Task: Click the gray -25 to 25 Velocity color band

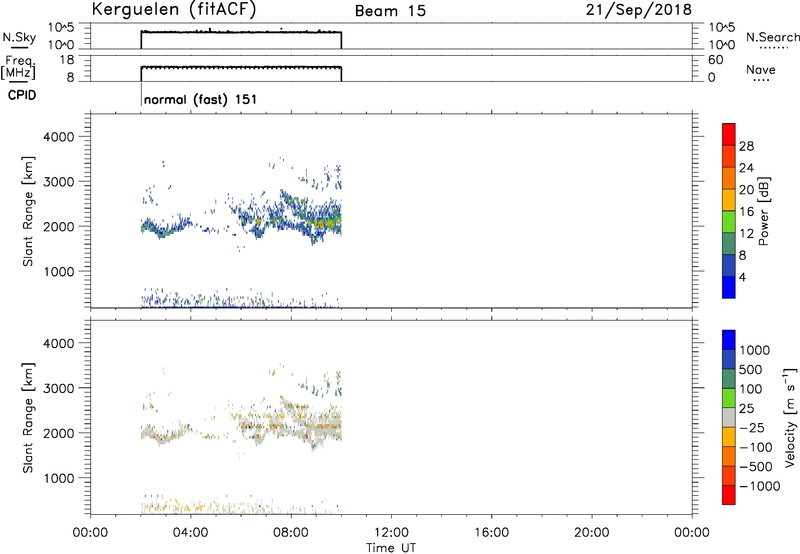Action: click(729, 418)
